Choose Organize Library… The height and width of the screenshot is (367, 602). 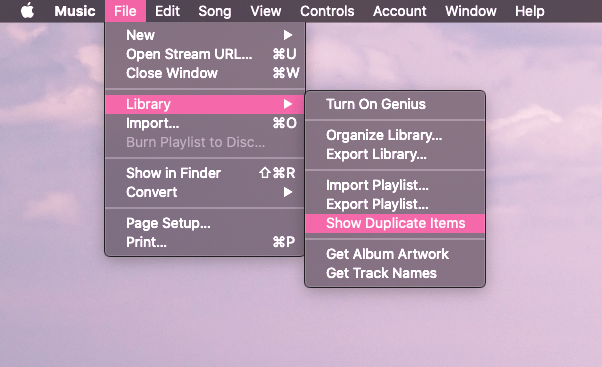click(395, 135)
